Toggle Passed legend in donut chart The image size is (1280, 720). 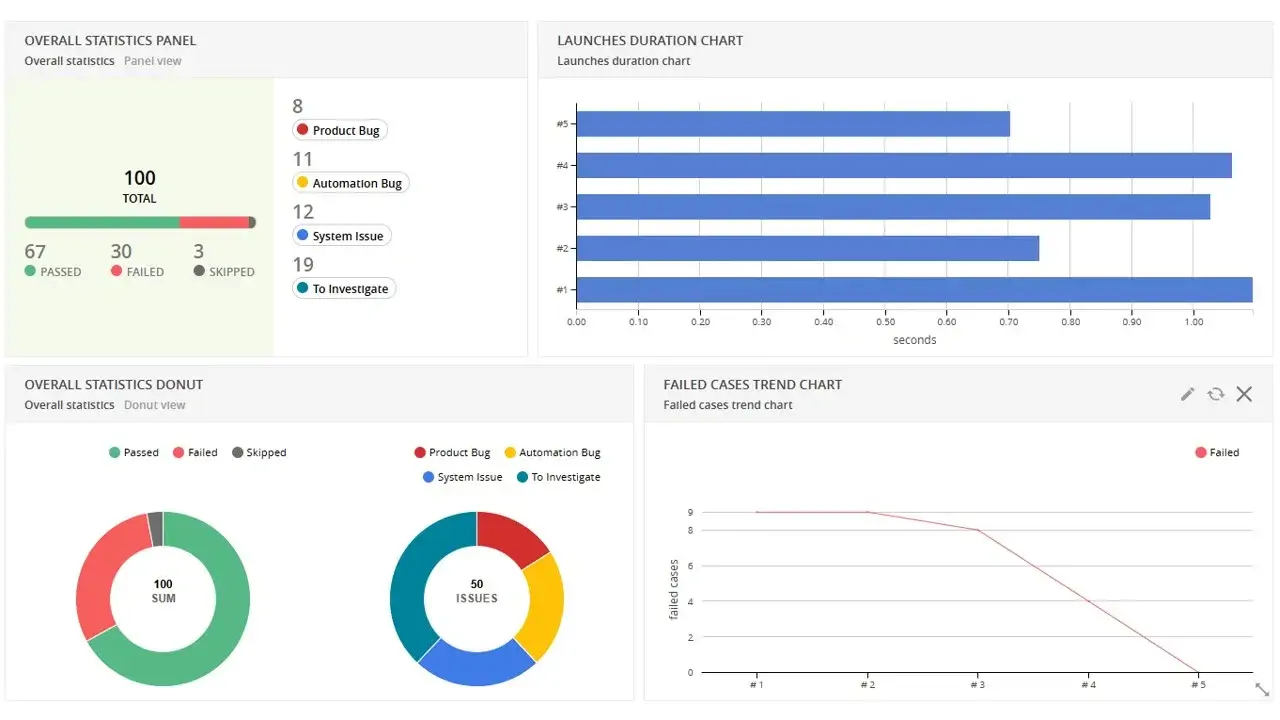pyautogui.click(x=134, y=453)
